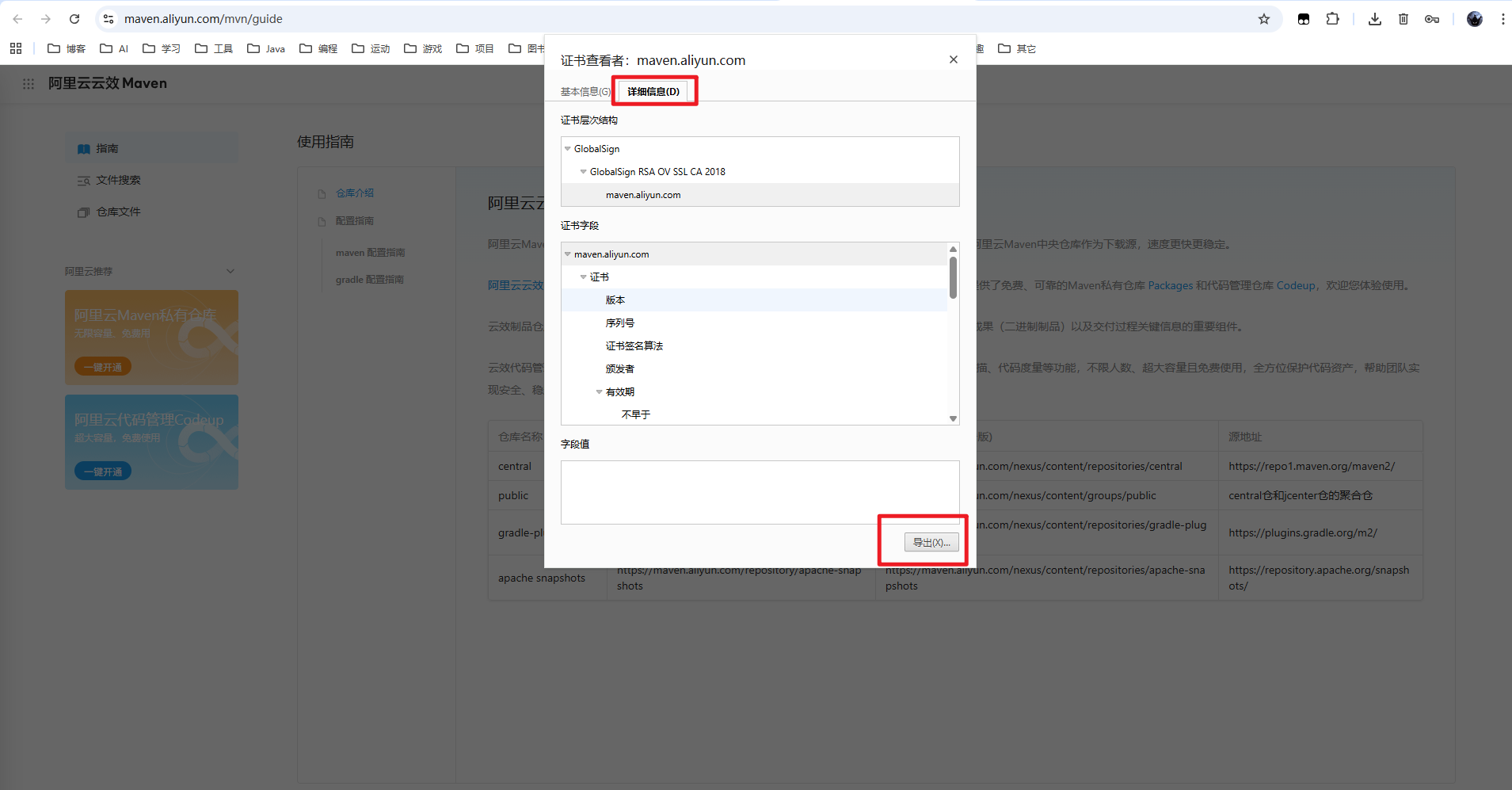
Task: Click the certificate fields scrollbar down arrow
Action: (953, 418)
